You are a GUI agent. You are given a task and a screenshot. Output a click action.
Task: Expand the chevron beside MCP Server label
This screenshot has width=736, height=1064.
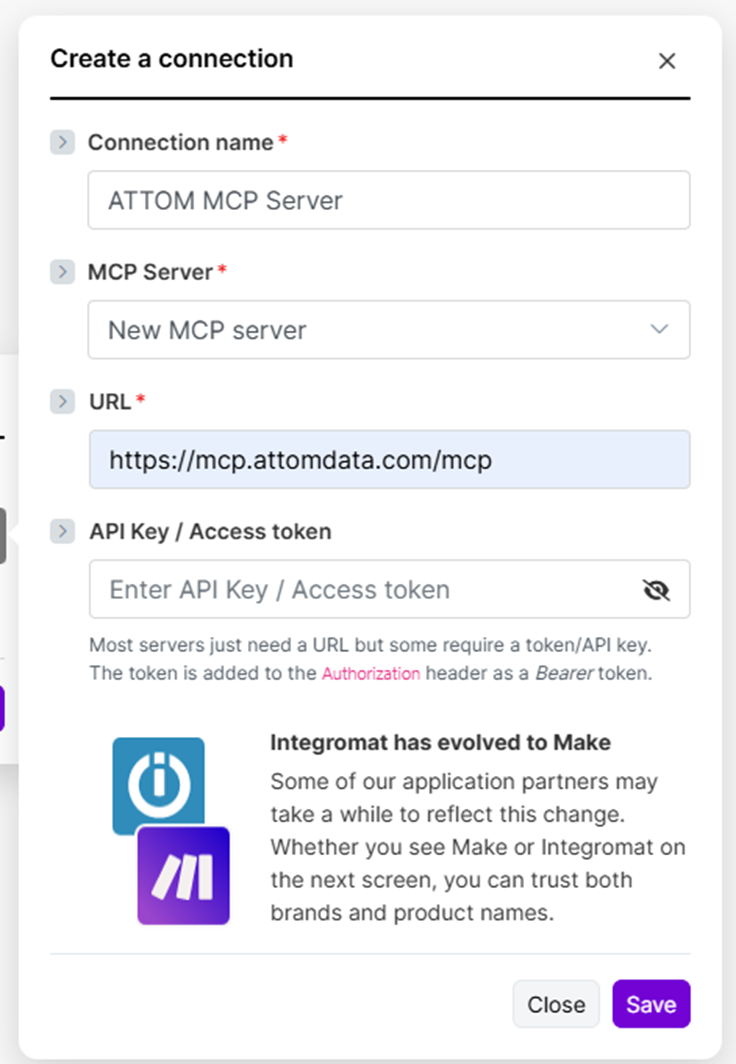pyautogui.click(x=62, y=272)
